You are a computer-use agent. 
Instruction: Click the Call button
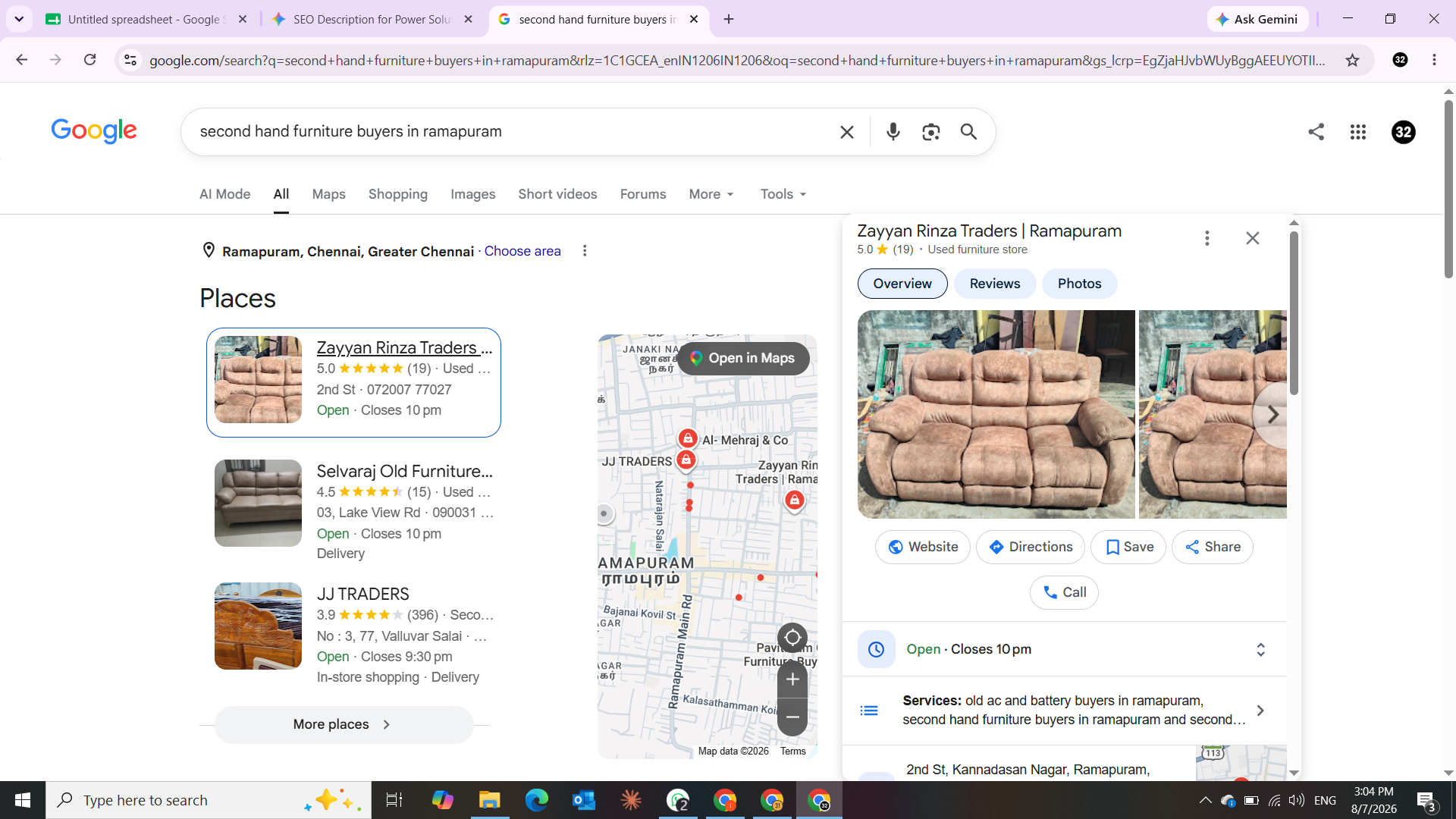(x=1064, y=592)
